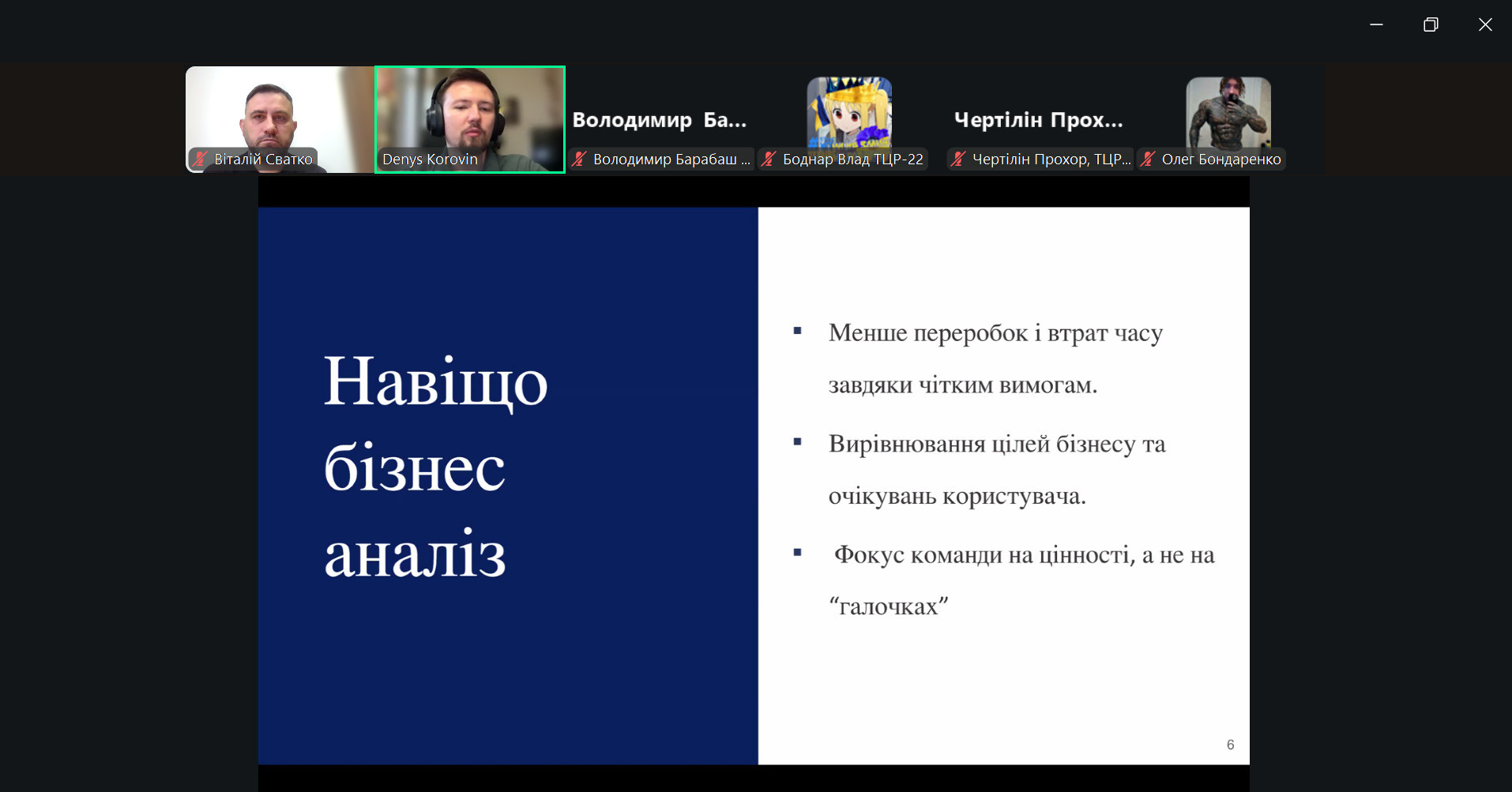Viewport: 1512px width, 792px height.
Task: Click muted mic icon for Боднар Влад ТЦР-22
Action: tap(769, 159)
